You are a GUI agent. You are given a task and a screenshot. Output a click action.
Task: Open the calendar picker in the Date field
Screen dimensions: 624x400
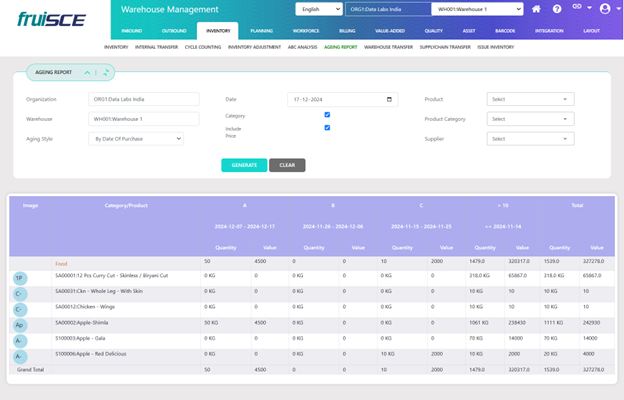391,99
